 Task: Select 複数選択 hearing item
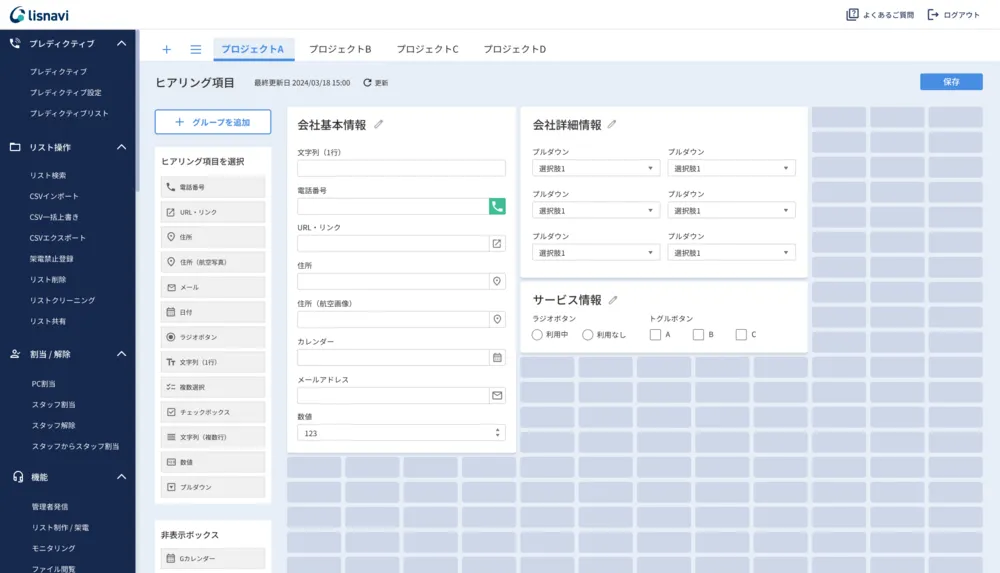(x=213, y=387)
